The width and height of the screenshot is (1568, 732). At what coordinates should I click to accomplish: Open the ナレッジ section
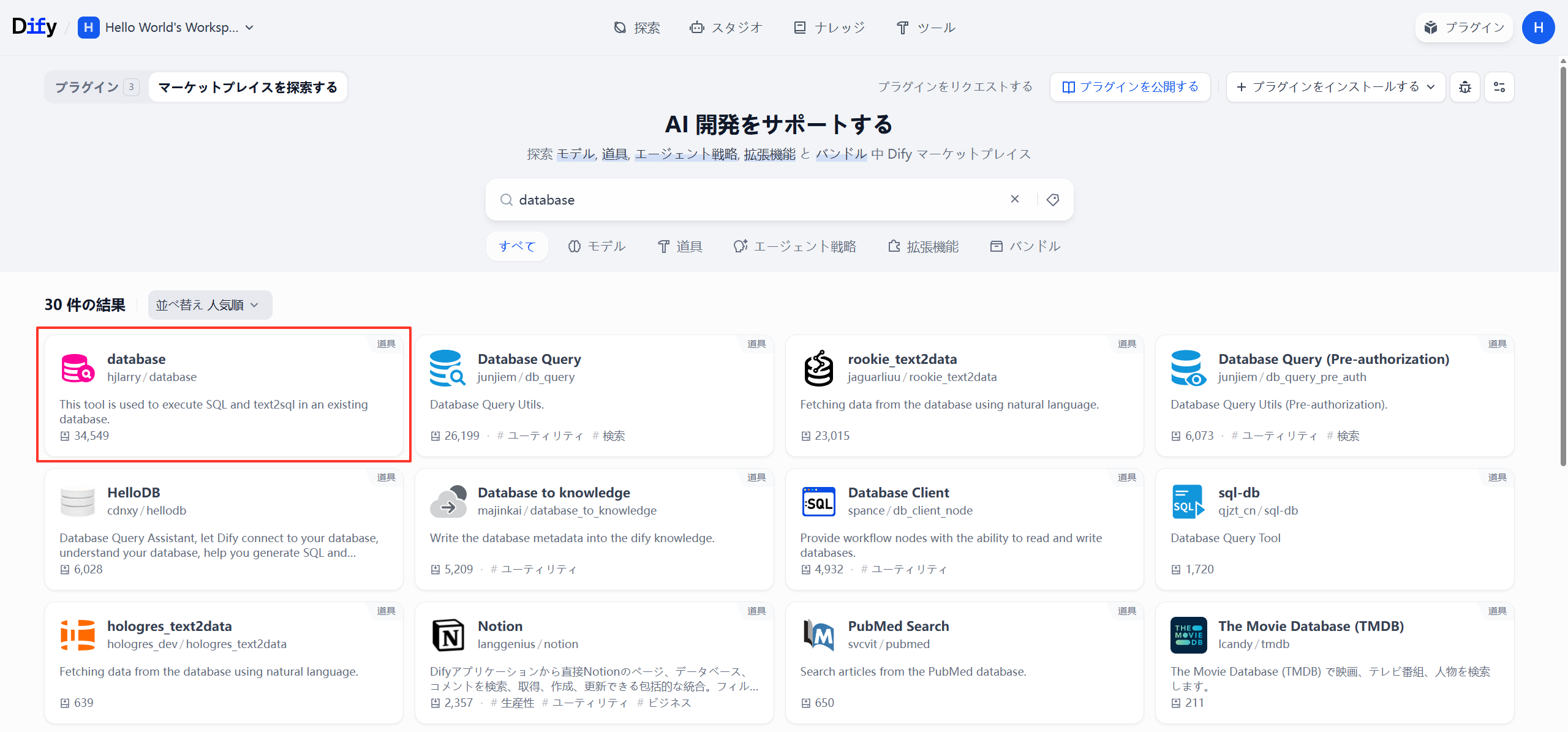click(829, 27)
